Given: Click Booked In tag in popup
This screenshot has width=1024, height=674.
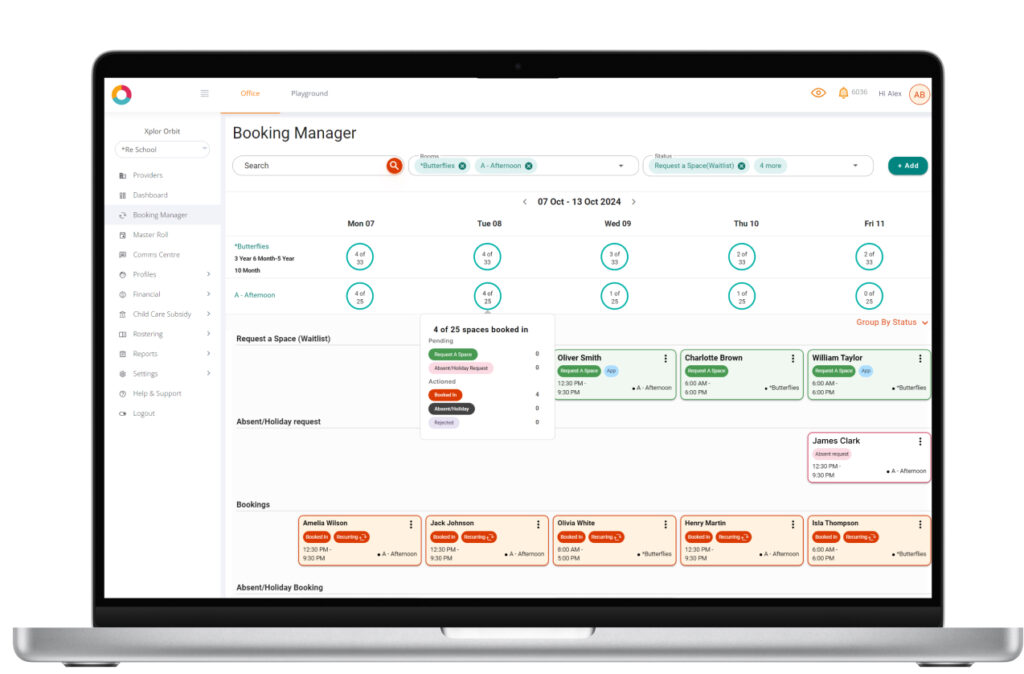Looking at the screenshot, I should (445, 395).
